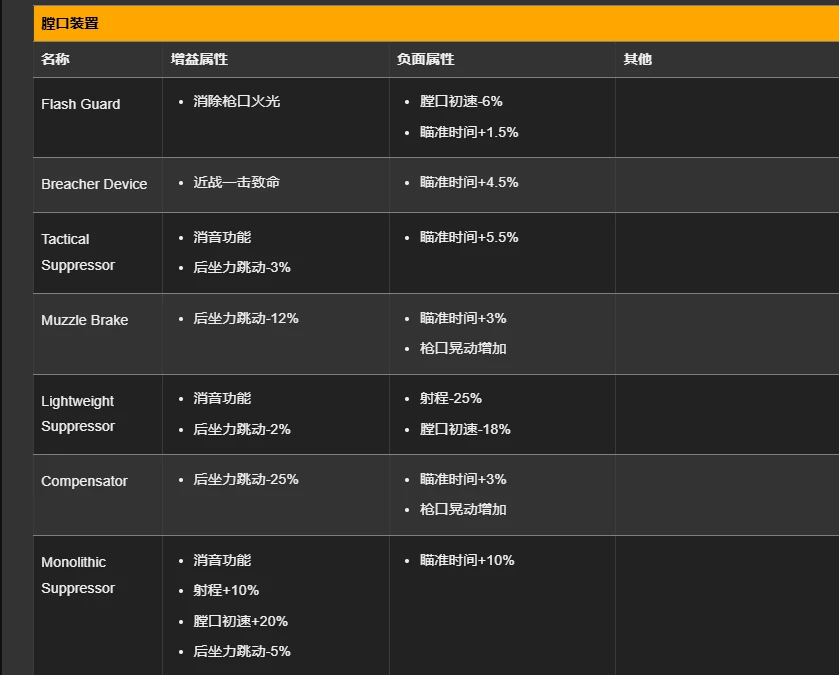
Task: Click the 瞄准时间+10% negative attribute
Action: coord(467,560)
